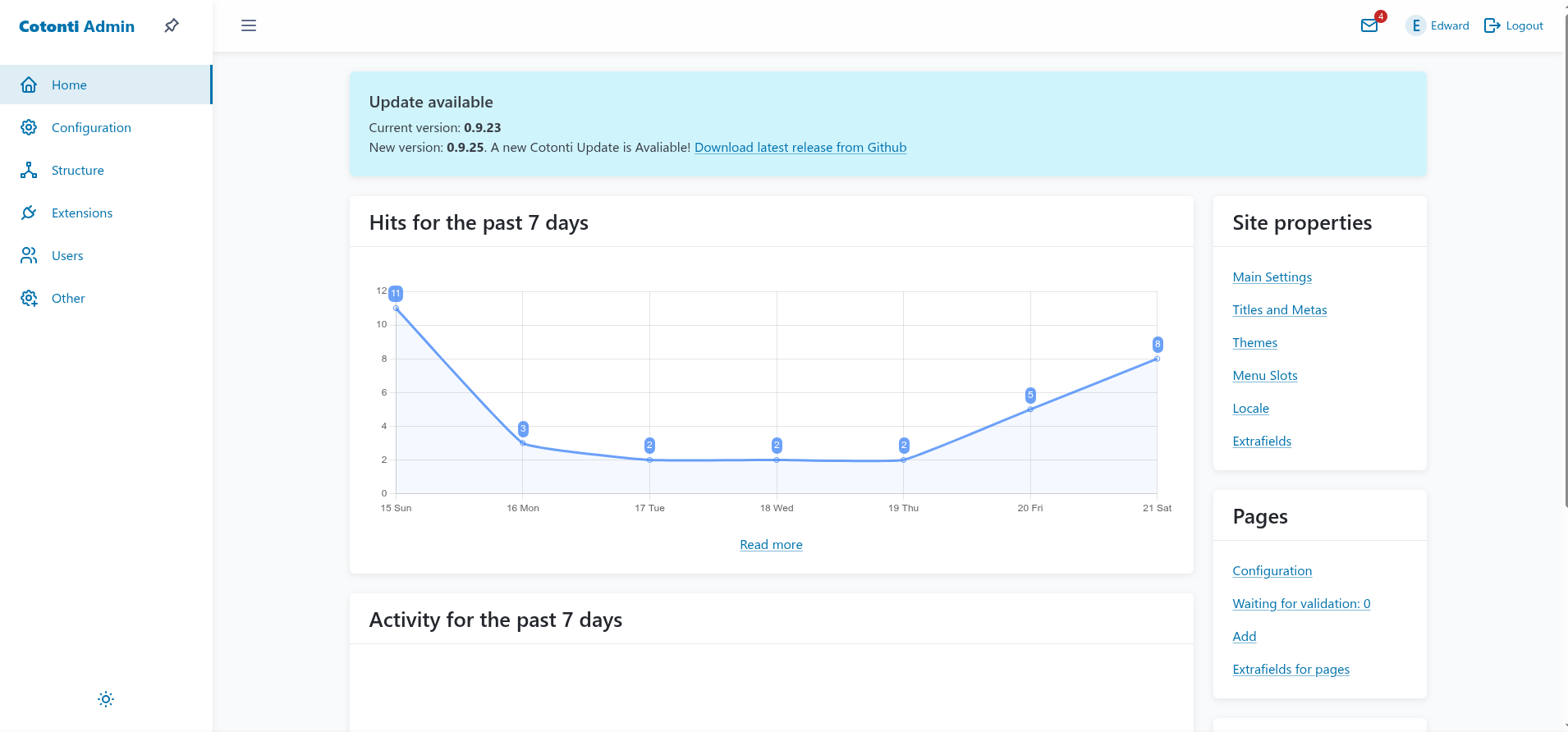Click Read more under hits chart
The height and width of the screenshot is (732, 1568).
tap(771, 545)
